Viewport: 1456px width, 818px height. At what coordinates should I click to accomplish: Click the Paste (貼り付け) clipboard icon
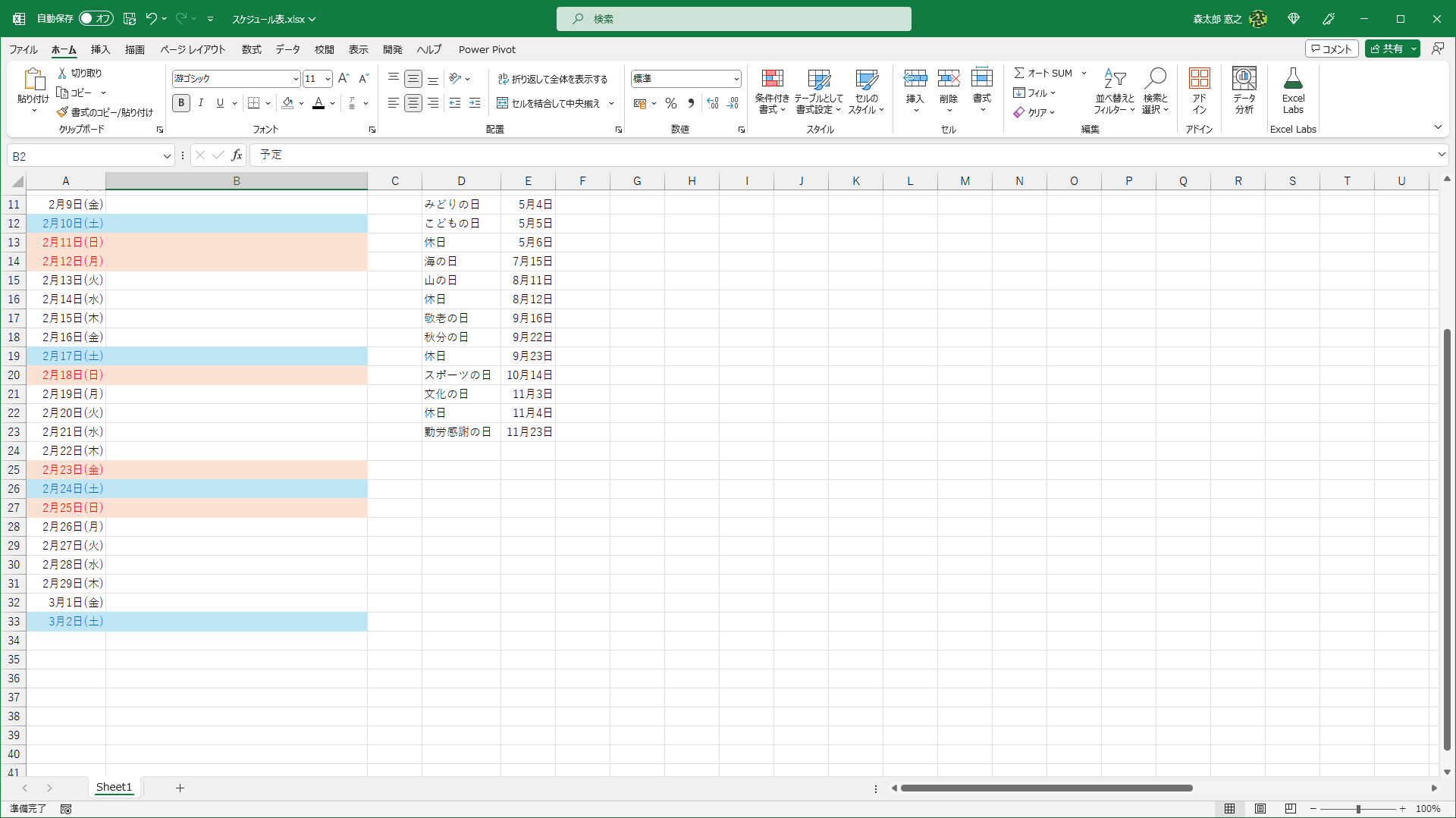point(33,80)
